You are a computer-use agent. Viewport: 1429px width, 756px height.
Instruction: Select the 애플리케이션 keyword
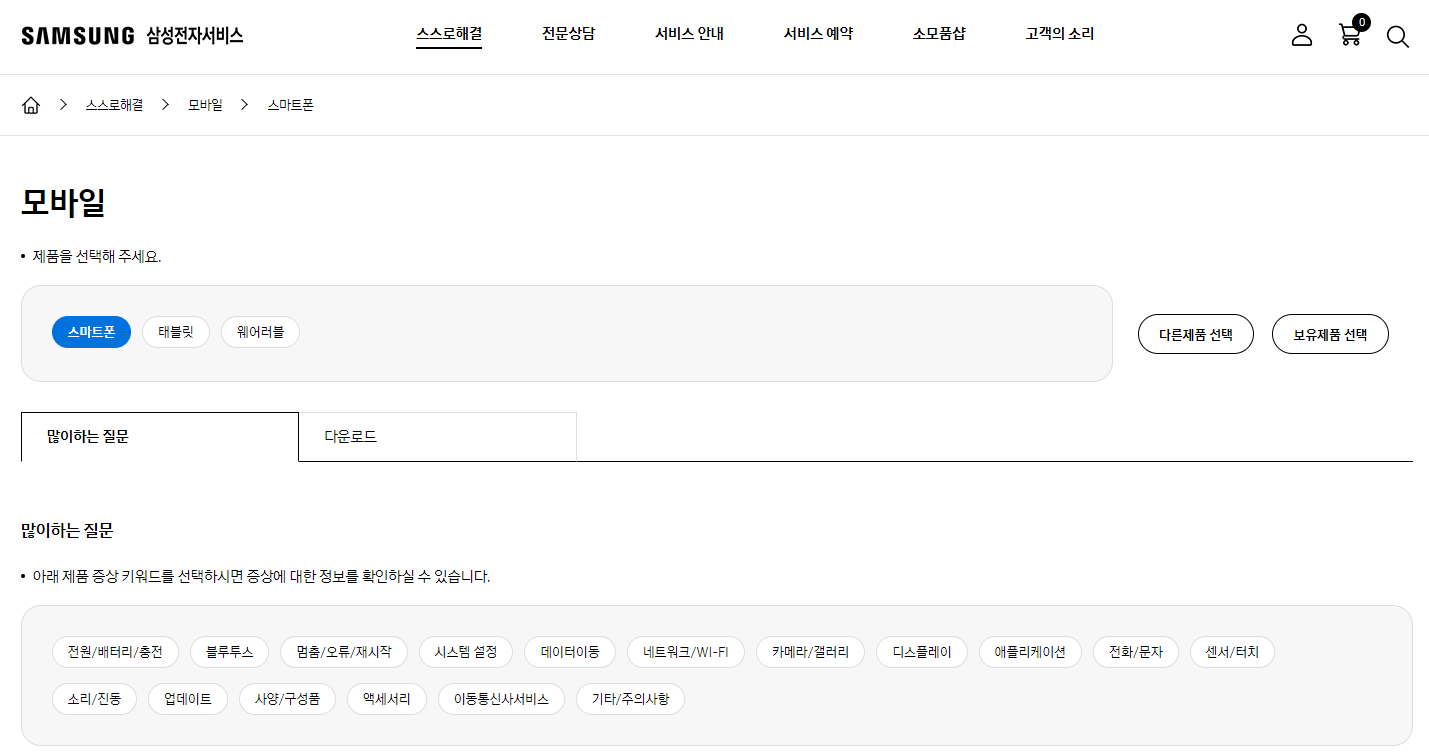tap(1030, 652)
